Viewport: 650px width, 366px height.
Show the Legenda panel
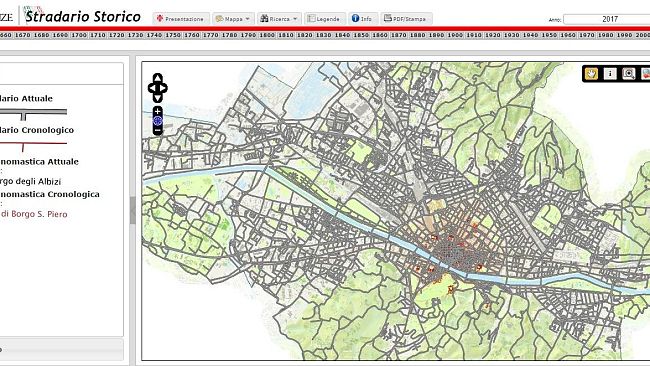pos(325,19)
